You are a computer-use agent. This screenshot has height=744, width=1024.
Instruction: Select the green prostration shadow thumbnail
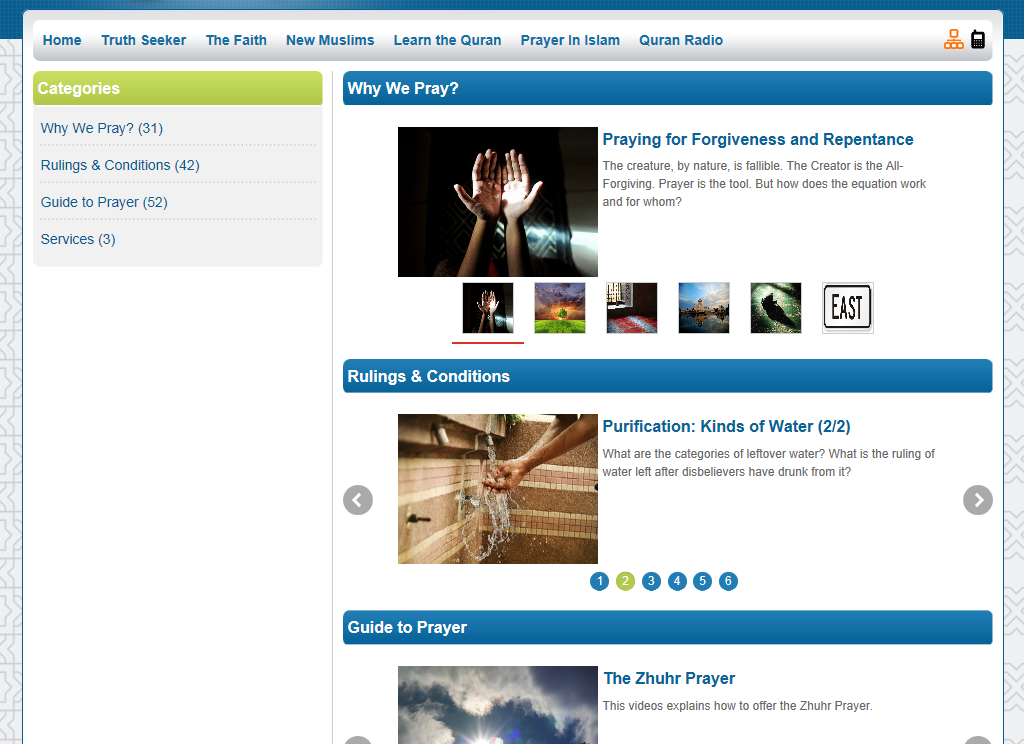[x=776, y=308]
